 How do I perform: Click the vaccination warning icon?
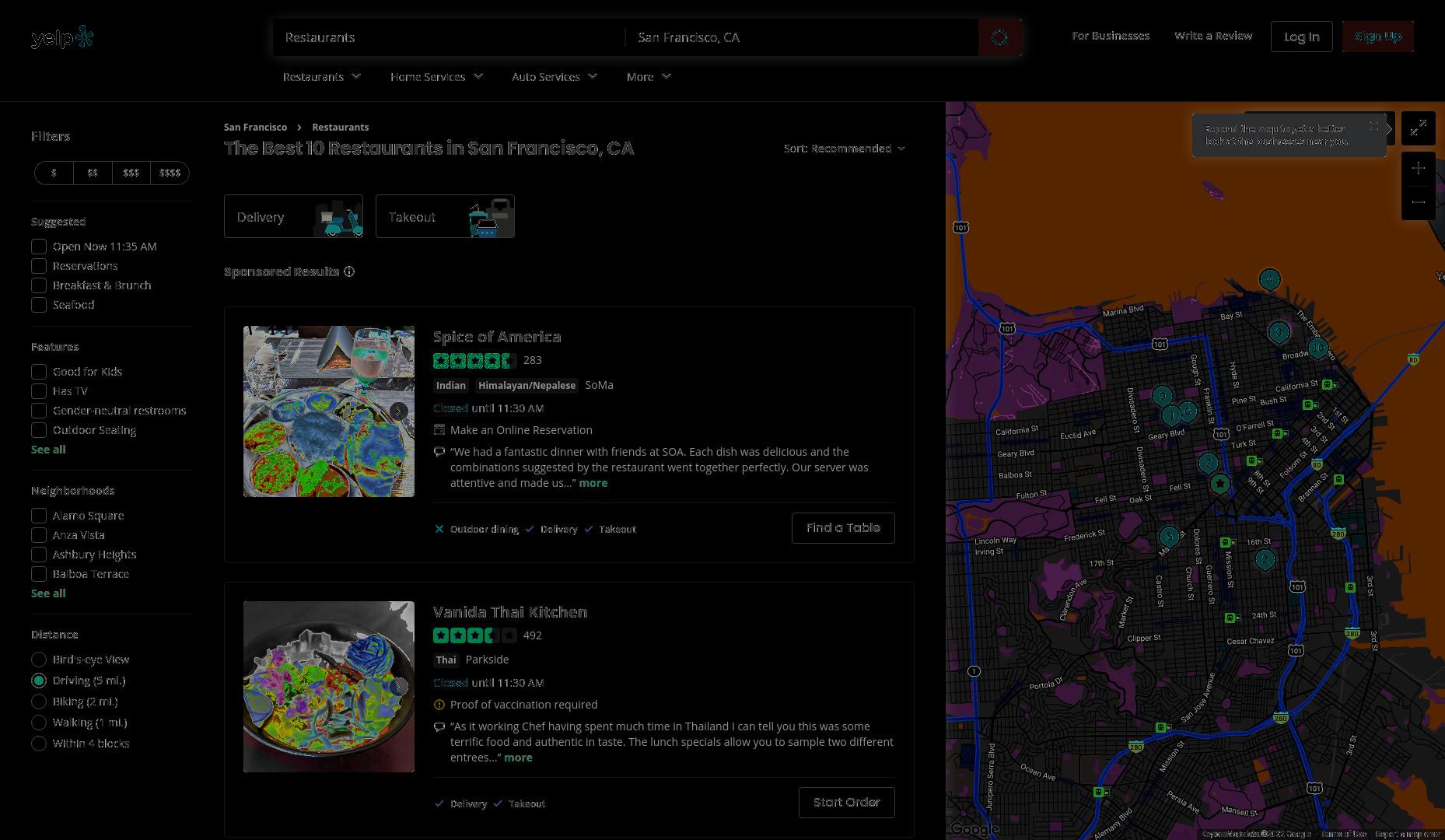439,705
